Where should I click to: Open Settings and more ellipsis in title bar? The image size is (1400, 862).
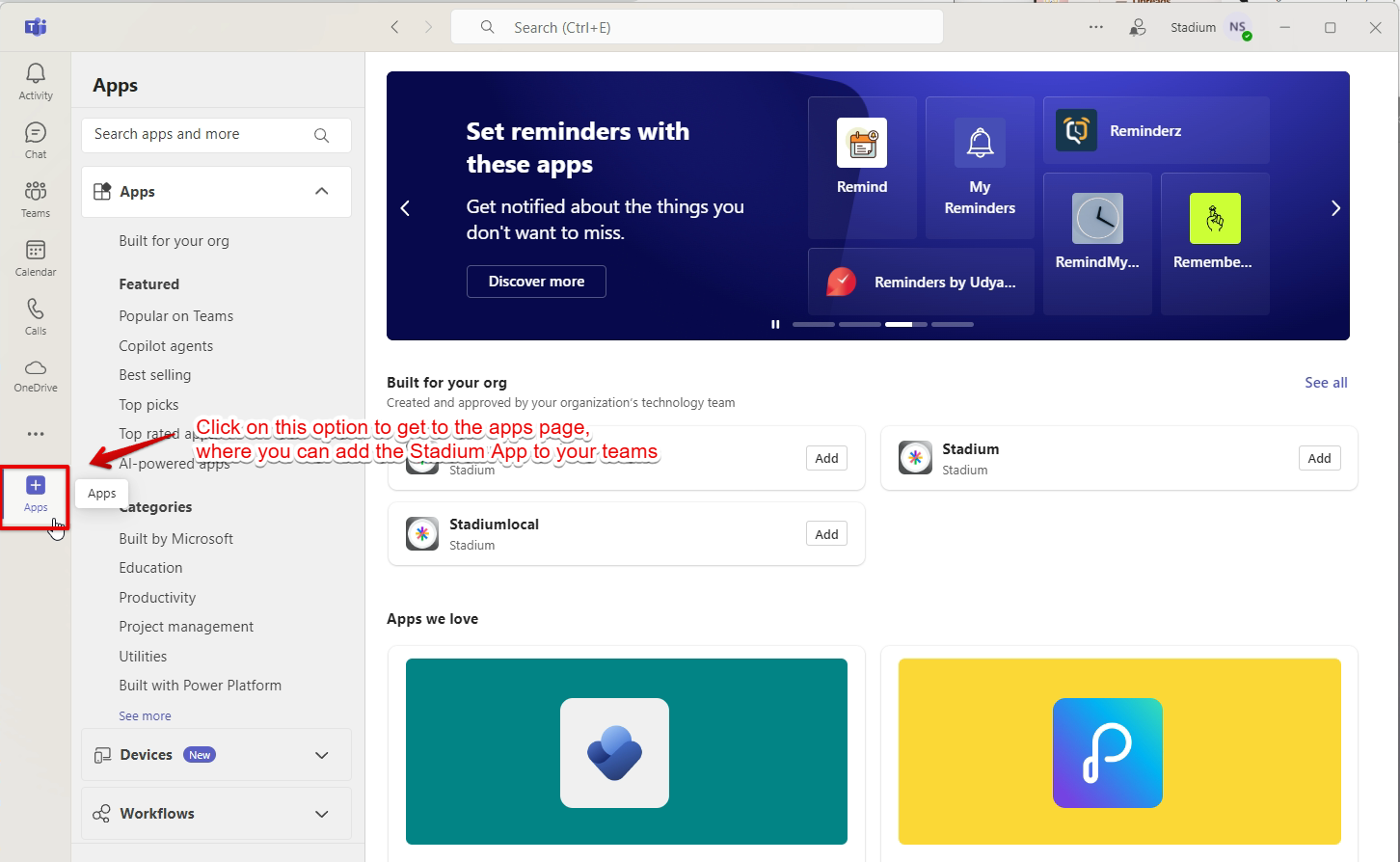click(x=1096, y=27)
